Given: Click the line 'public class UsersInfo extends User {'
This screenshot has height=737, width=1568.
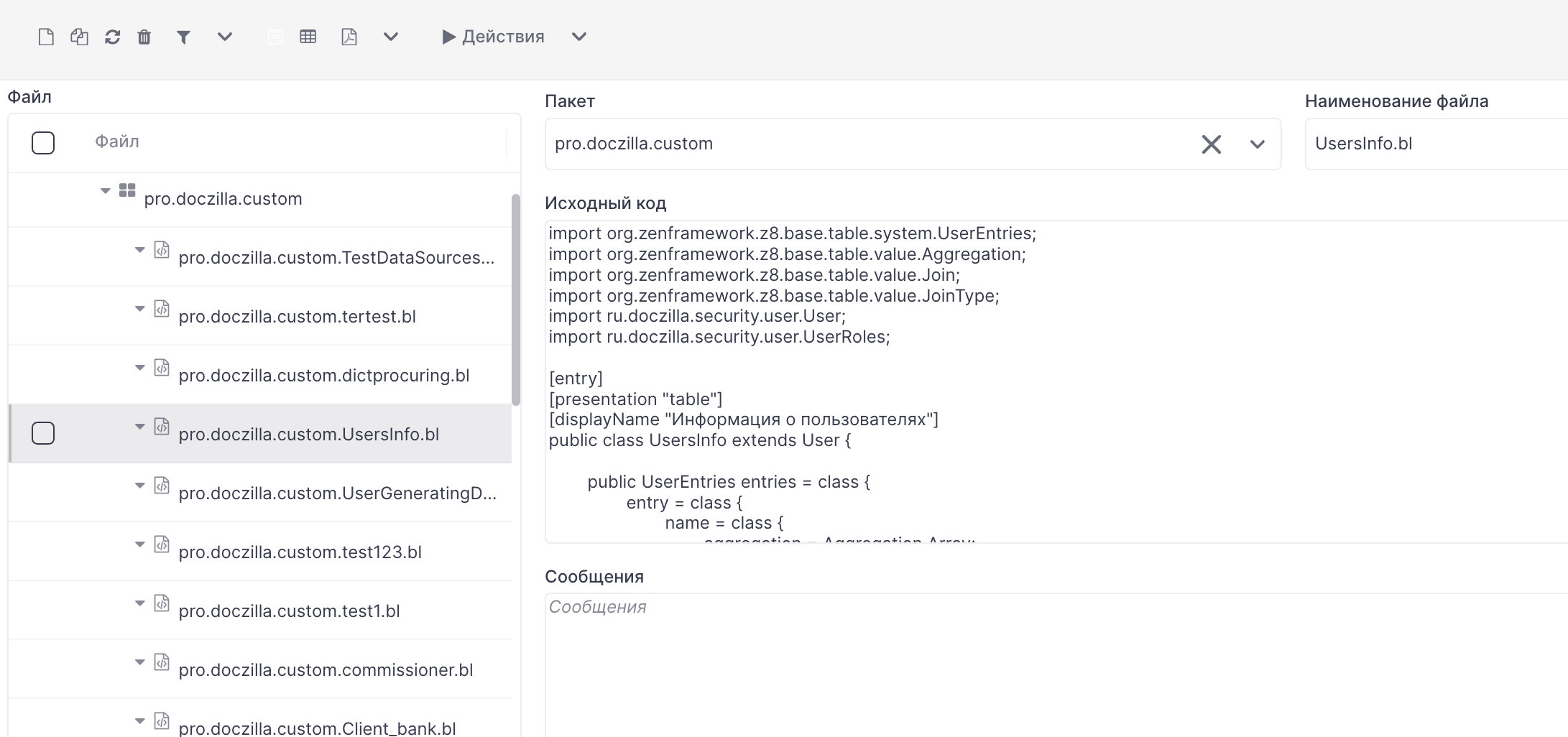Looking at the screenshot, I should [700, 440].
